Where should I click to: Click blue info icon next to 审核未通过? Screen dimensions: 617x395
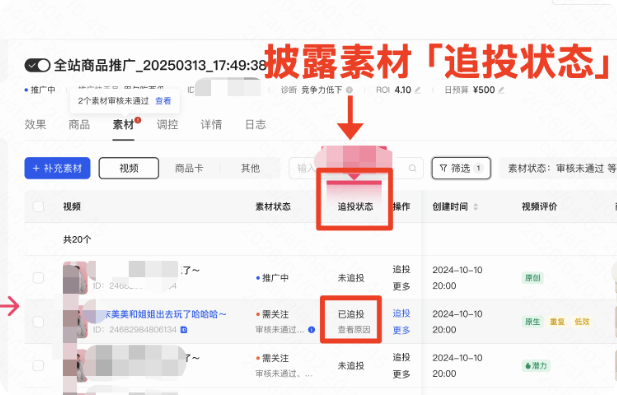(311, 330)
